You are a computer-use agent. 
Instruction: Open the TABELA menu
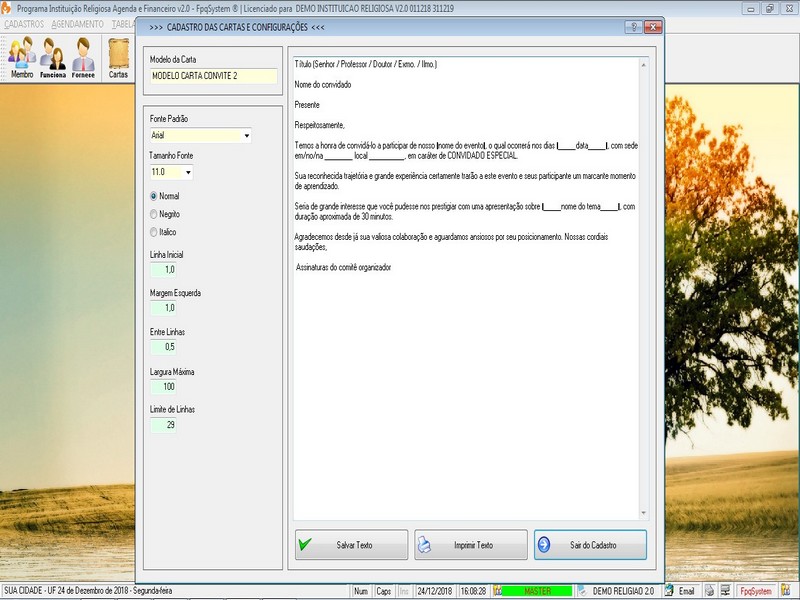[x=123, y=24]
